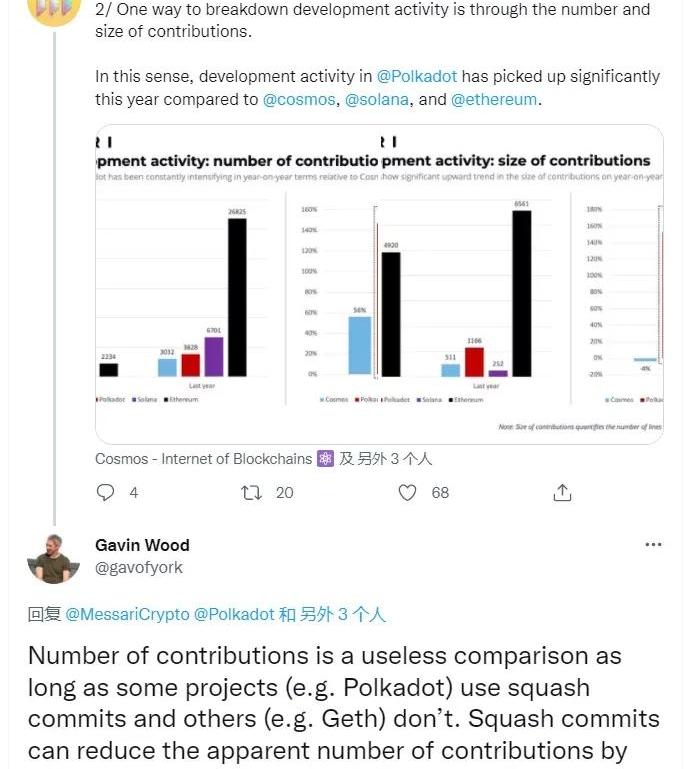This screenshot has height=769, width=685.
Task: Open the @ethereum mention link
Action: 494,100
